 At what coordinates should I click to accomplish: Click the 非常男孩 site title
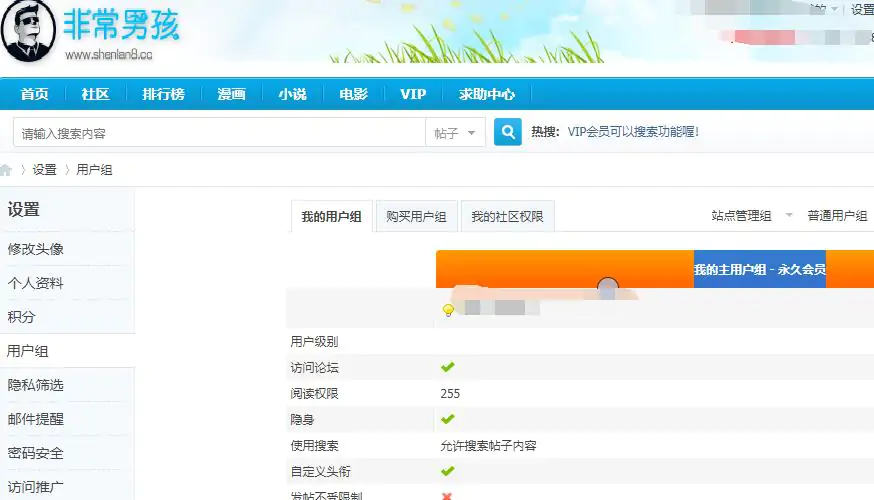click(x=121, y=25)
